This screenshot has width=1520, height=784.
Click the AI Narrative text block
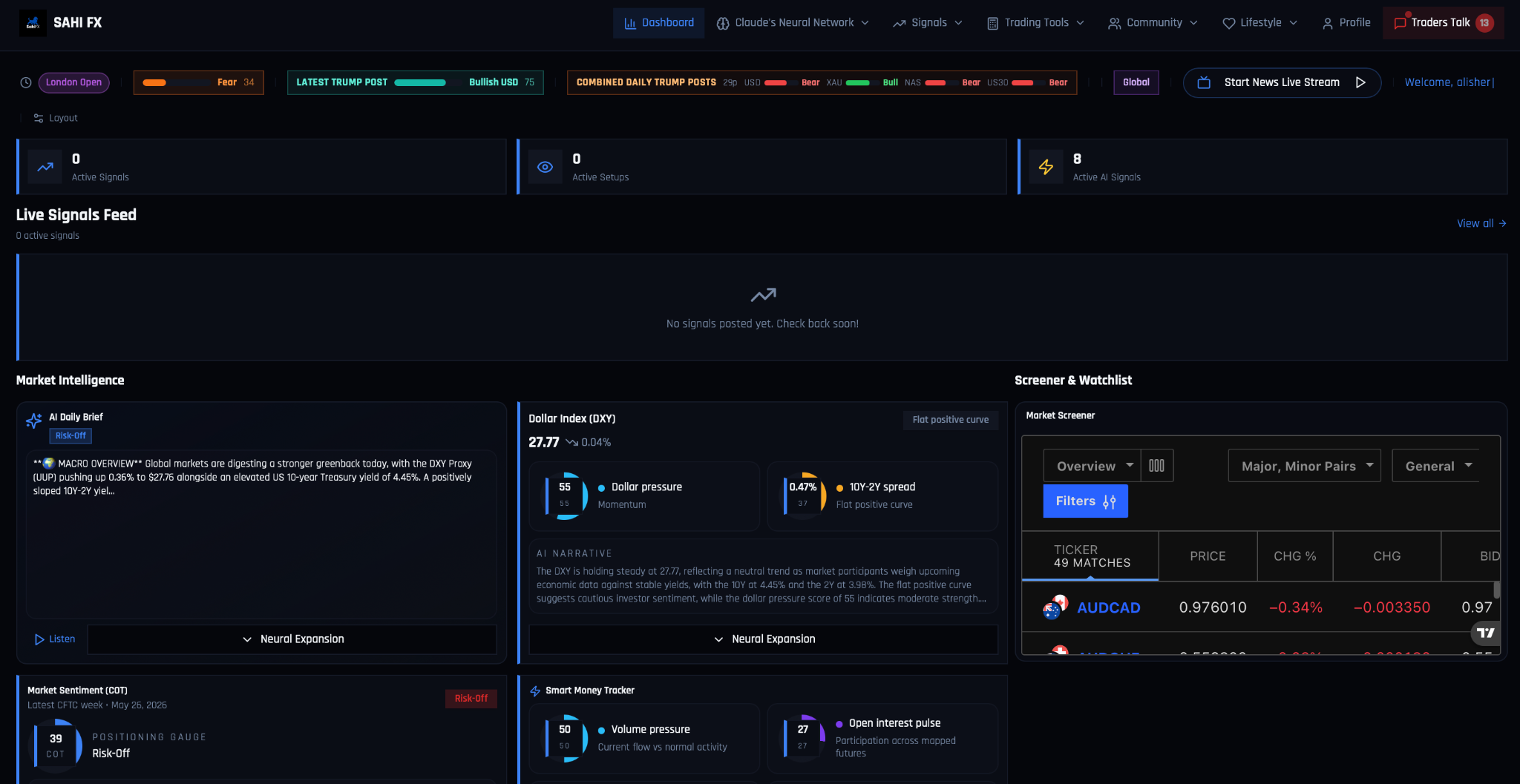pyautogui.click(x=763, y=577)
